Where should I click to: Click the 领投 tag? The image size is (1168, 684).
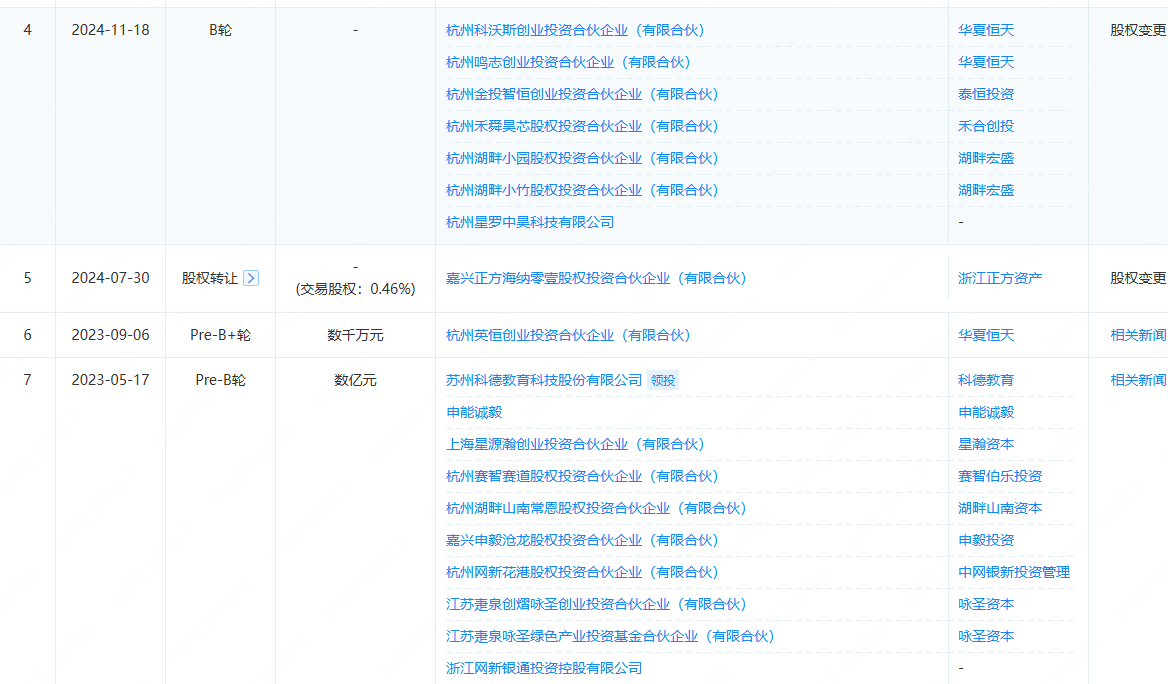663,380
